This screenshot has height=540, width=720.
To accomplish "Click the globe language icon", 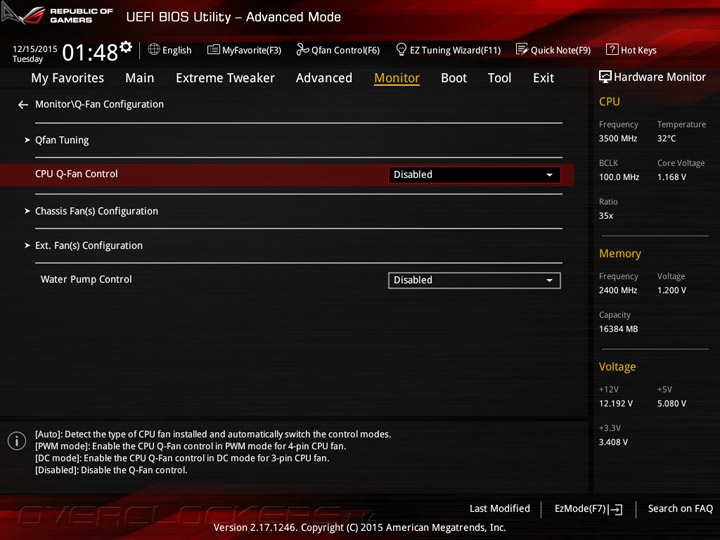I will (154, 50).
